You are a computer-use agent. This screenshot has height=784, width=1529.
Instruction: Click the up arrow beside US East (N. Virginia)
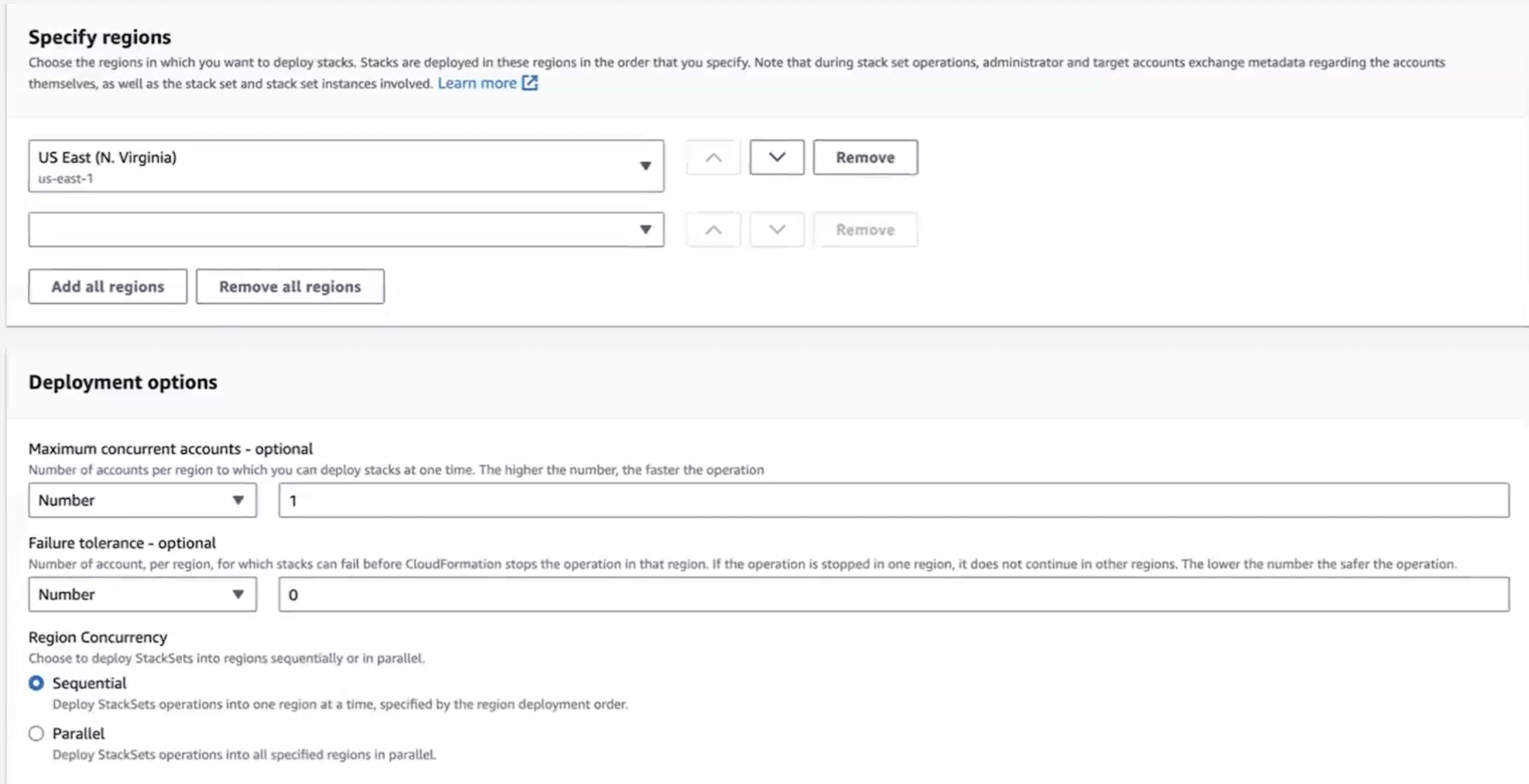point(713,157)
